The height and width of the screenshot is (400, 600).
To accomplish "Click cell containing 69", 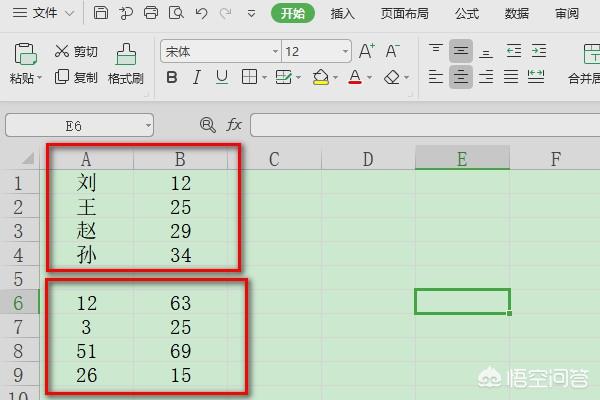I will pos(181,351).
